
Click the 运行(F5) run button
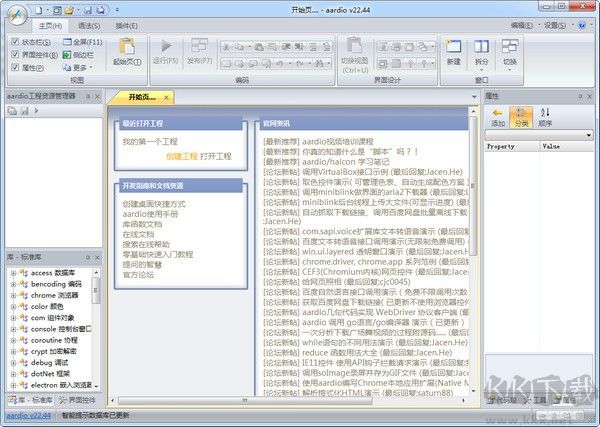coord(166,51)
